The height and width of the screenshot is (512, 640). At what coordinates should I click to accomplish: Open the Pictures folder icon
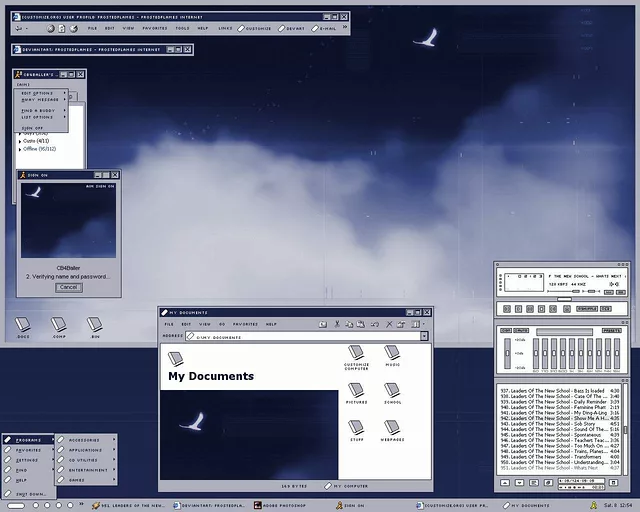click(x=357, y=391)
